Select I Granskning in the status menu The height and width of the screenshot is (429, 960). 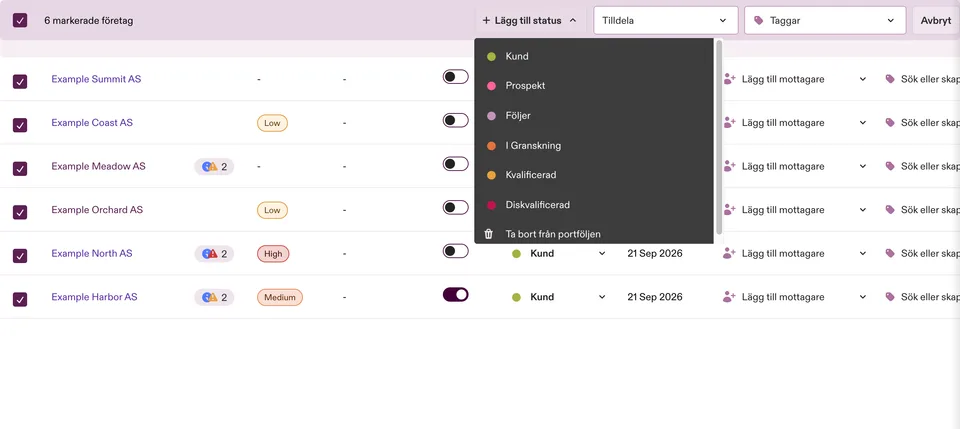tap(594, 146)
